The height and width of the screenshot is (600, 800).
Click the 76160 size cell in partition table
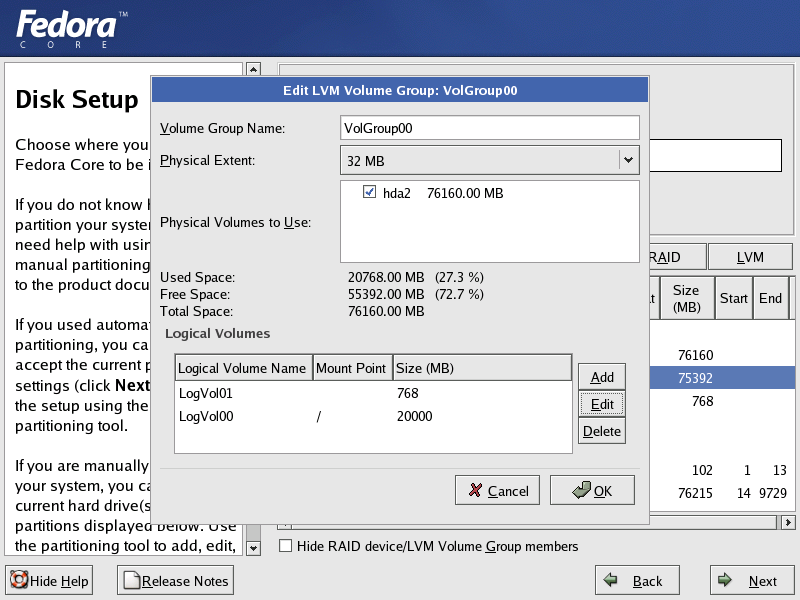click(695, 355)
